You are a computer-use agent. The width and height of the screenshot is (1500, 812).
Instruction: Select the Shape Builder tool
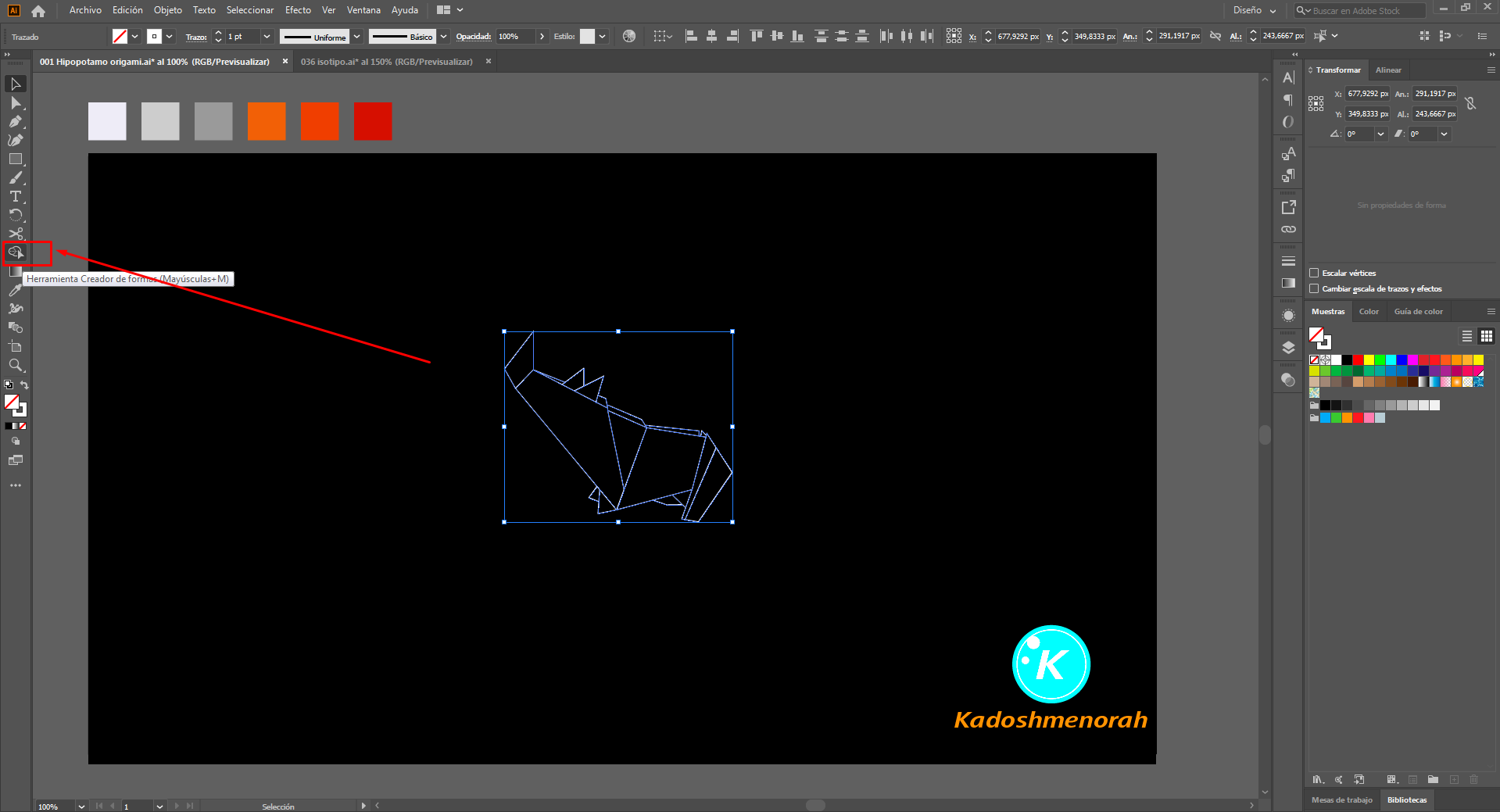[16, 252]
